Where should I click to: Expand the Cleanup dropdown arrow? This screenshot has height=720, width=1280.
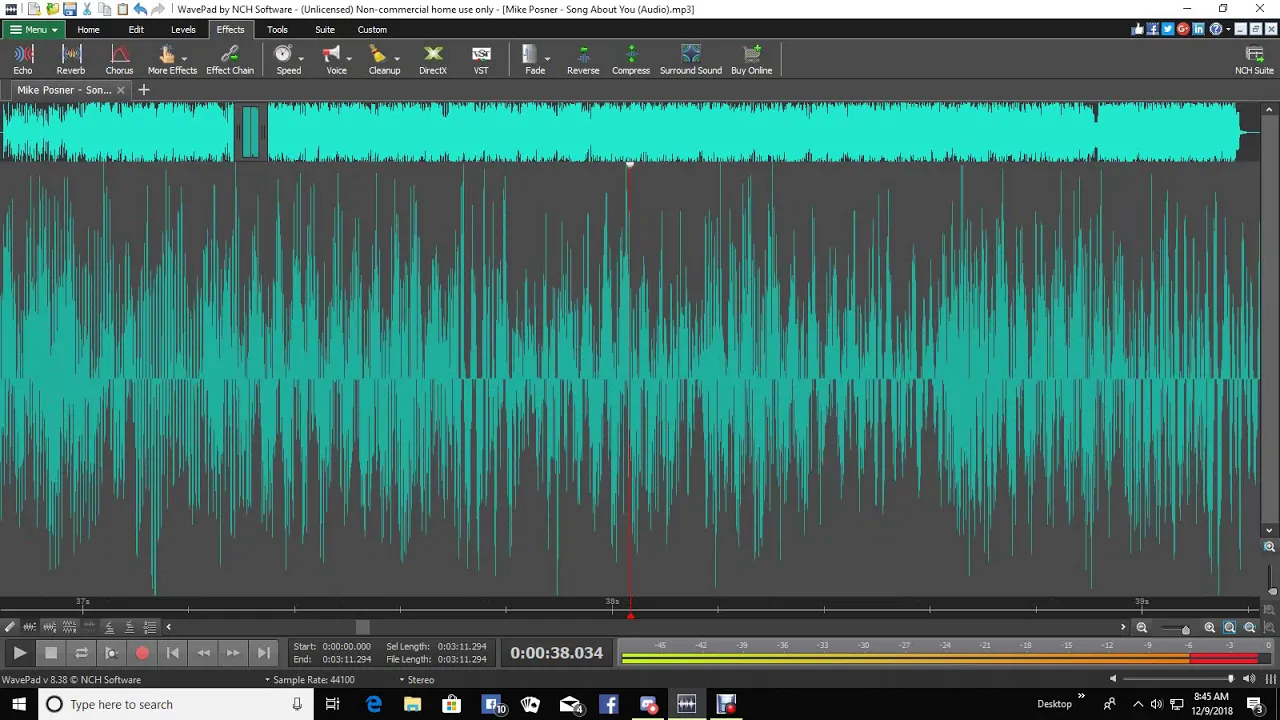pos(396,57)
